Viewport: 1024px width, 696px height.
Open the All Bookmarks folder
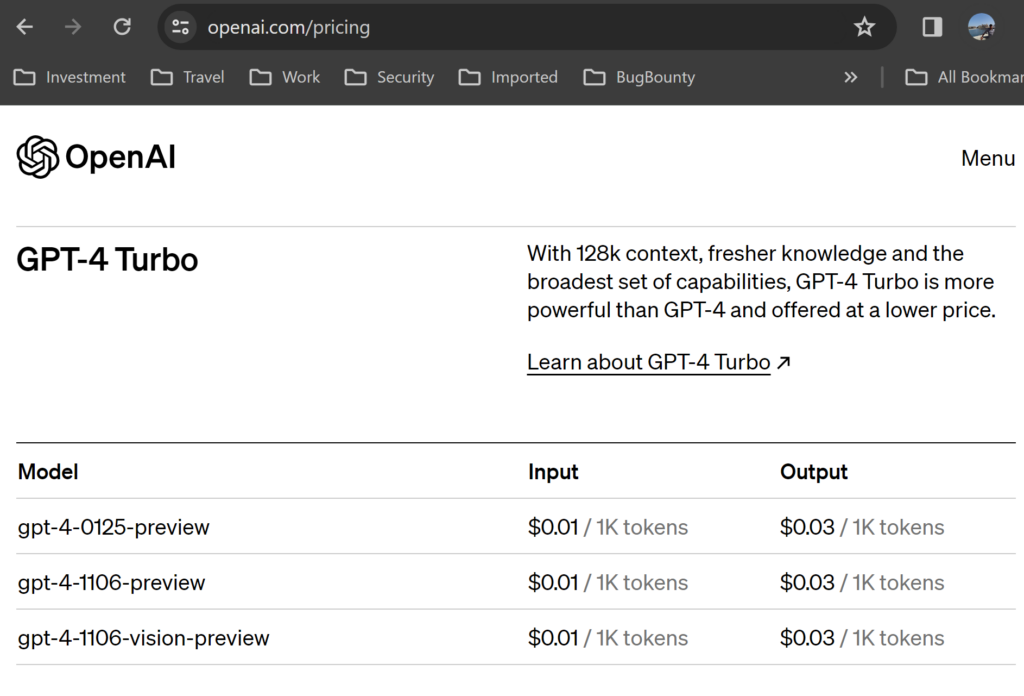(x=964, y=77)
